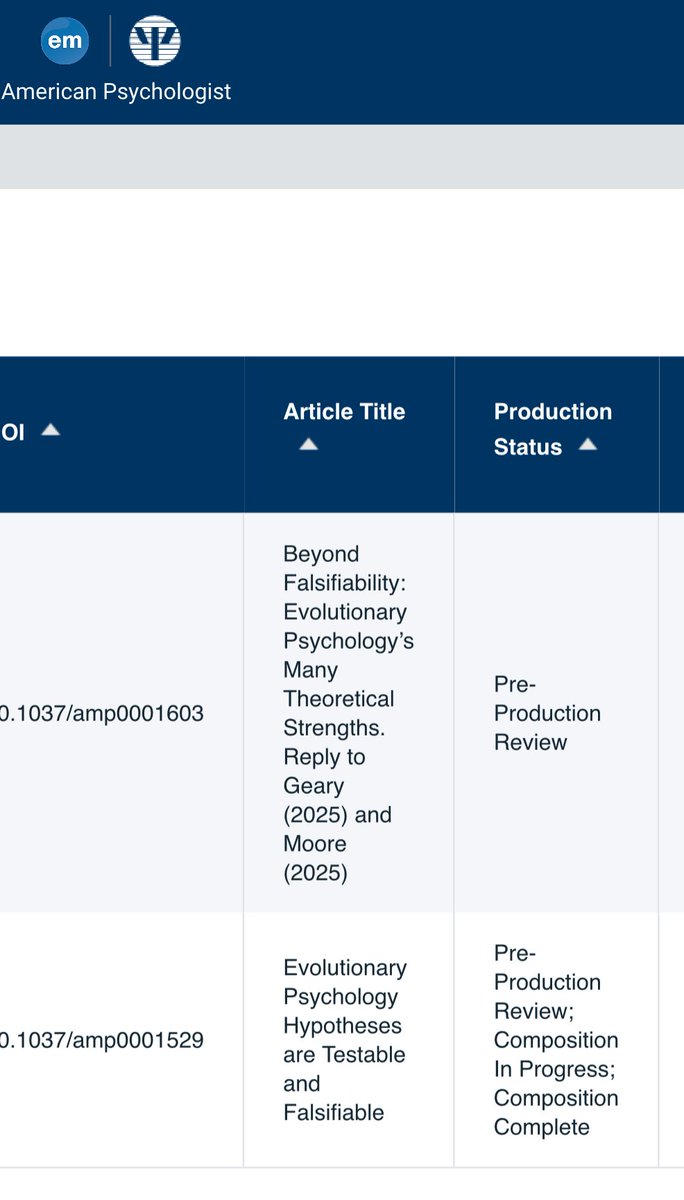The height and width of the screenshot is (1200, 684).
Task: Click the Composition Complete status for amp0001529
Action: tap(556, 1112)
